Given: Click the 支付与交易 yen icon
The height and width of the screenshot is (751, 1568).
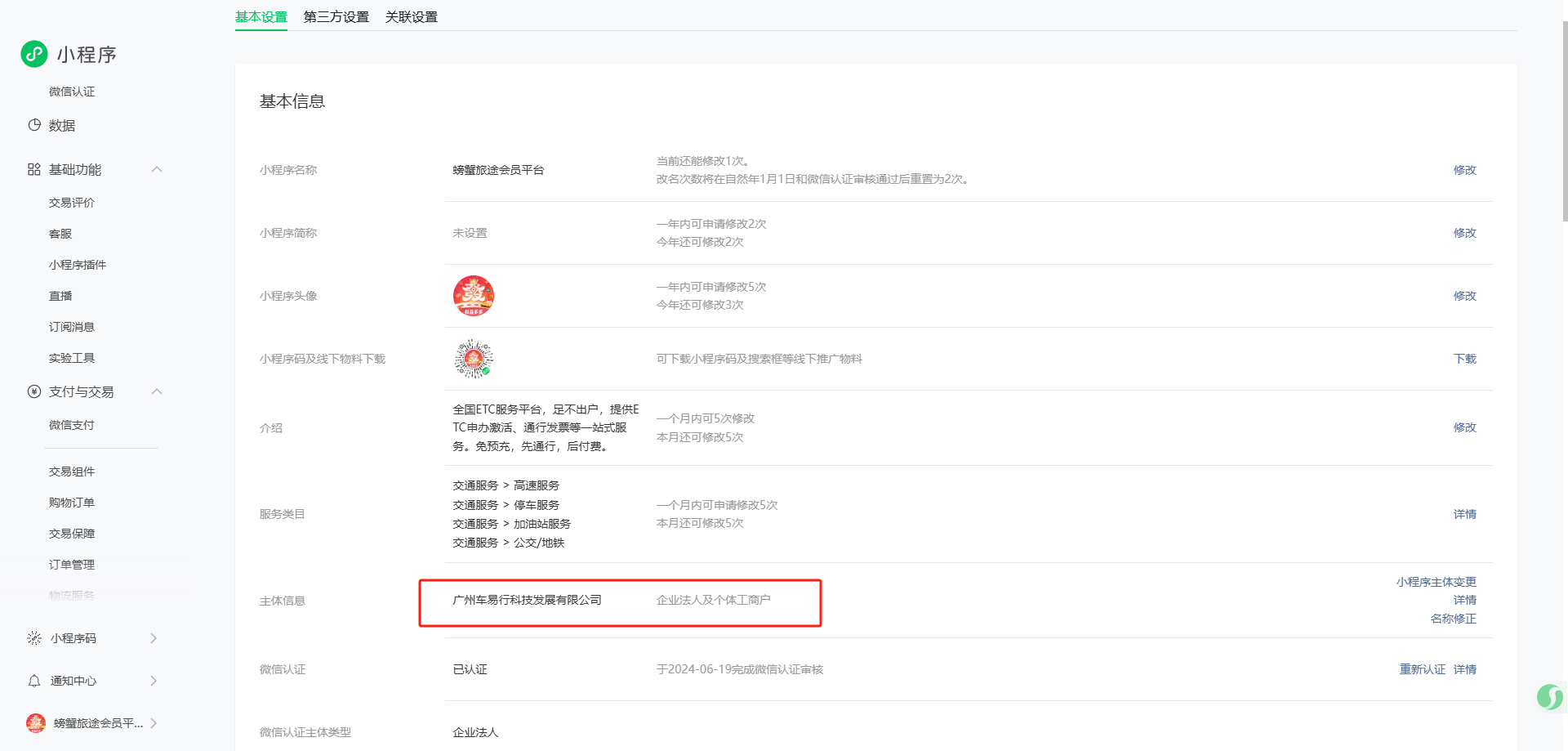Looking at the screenshot, I should click(x=34, y=391).
